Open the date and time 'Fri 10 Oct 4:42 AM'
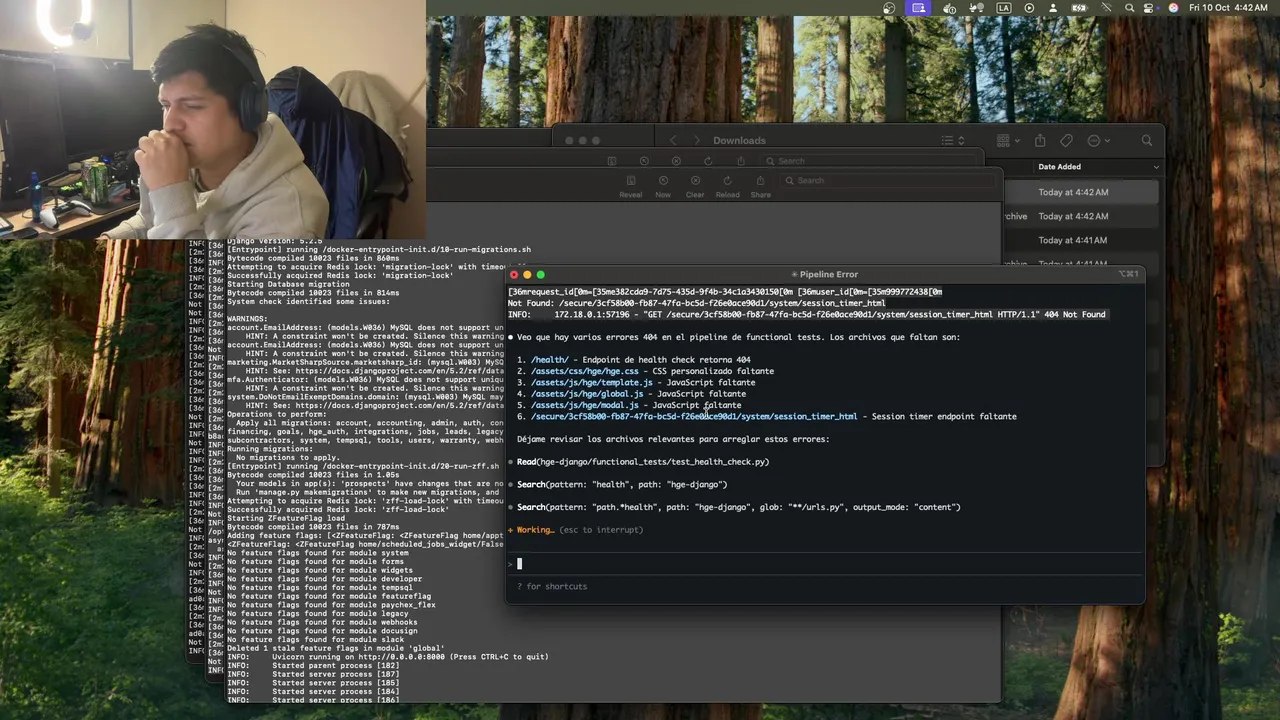 point(1228,8)
